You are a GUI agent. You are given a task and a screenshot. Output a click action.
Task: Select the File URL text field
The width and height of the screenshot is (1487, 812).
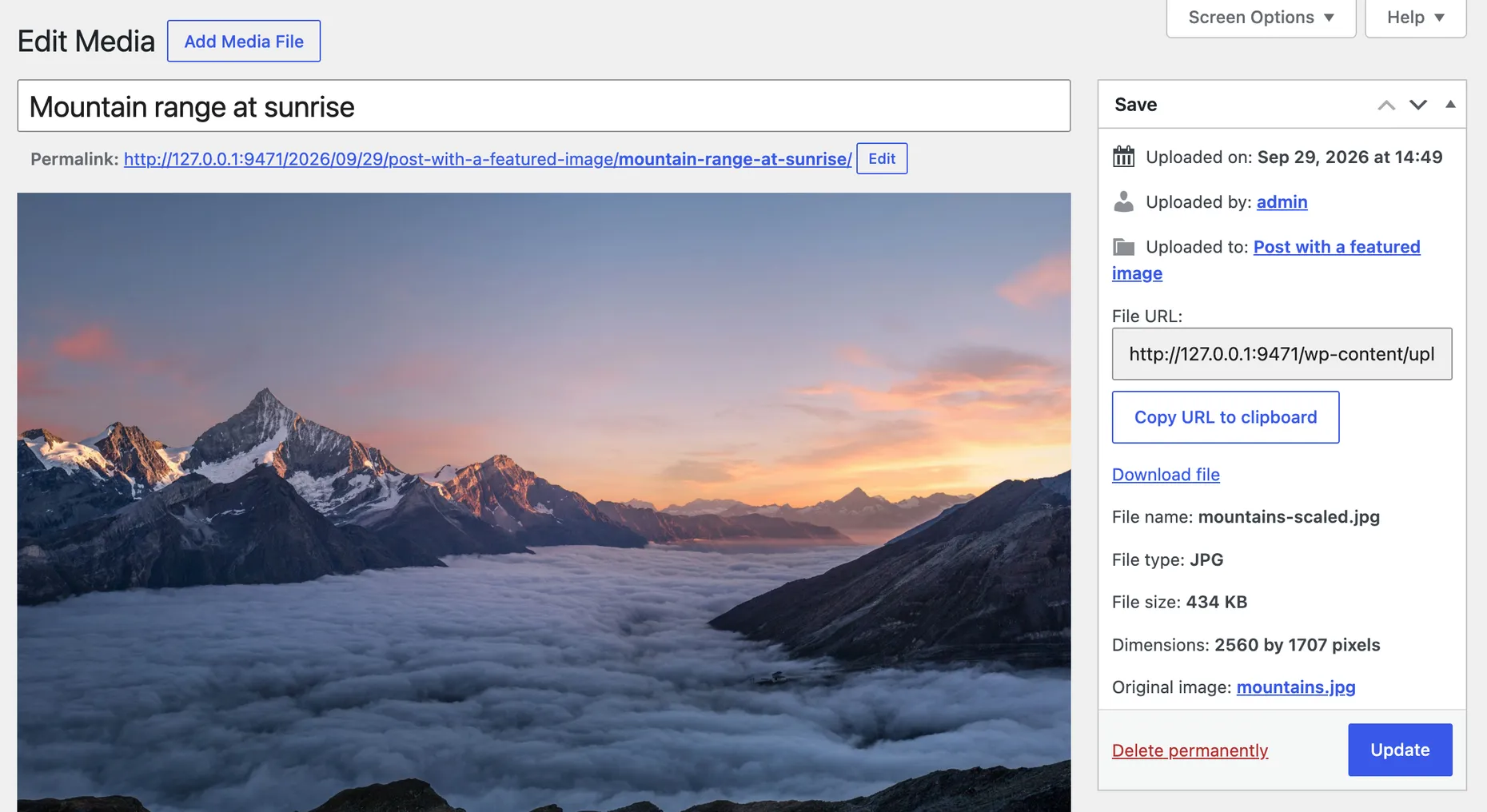click(x=1282, y=354)
